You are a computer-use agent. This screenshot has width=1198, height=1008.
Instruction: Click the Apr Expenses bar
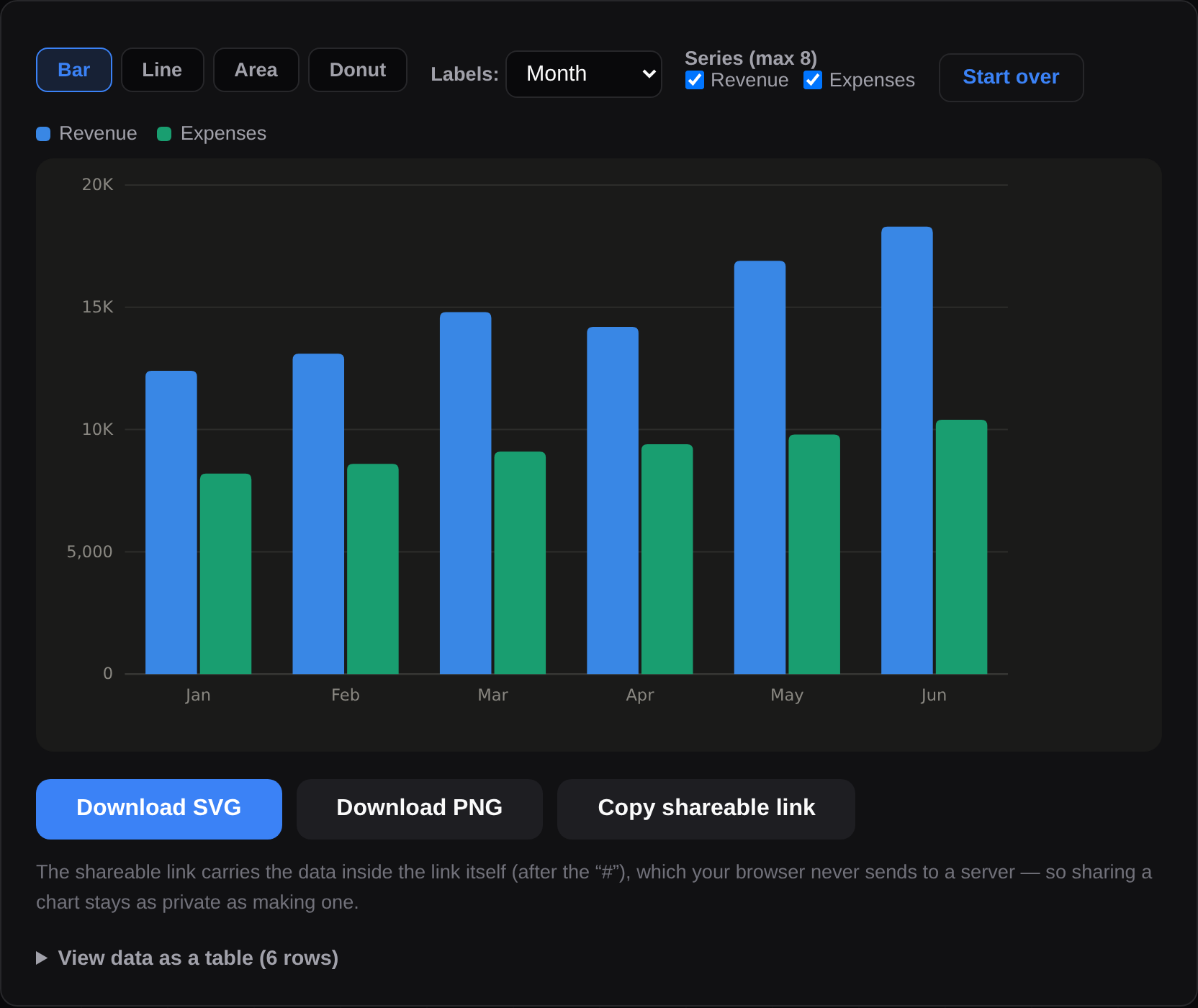pyautogui.click(x=667, y=559)
